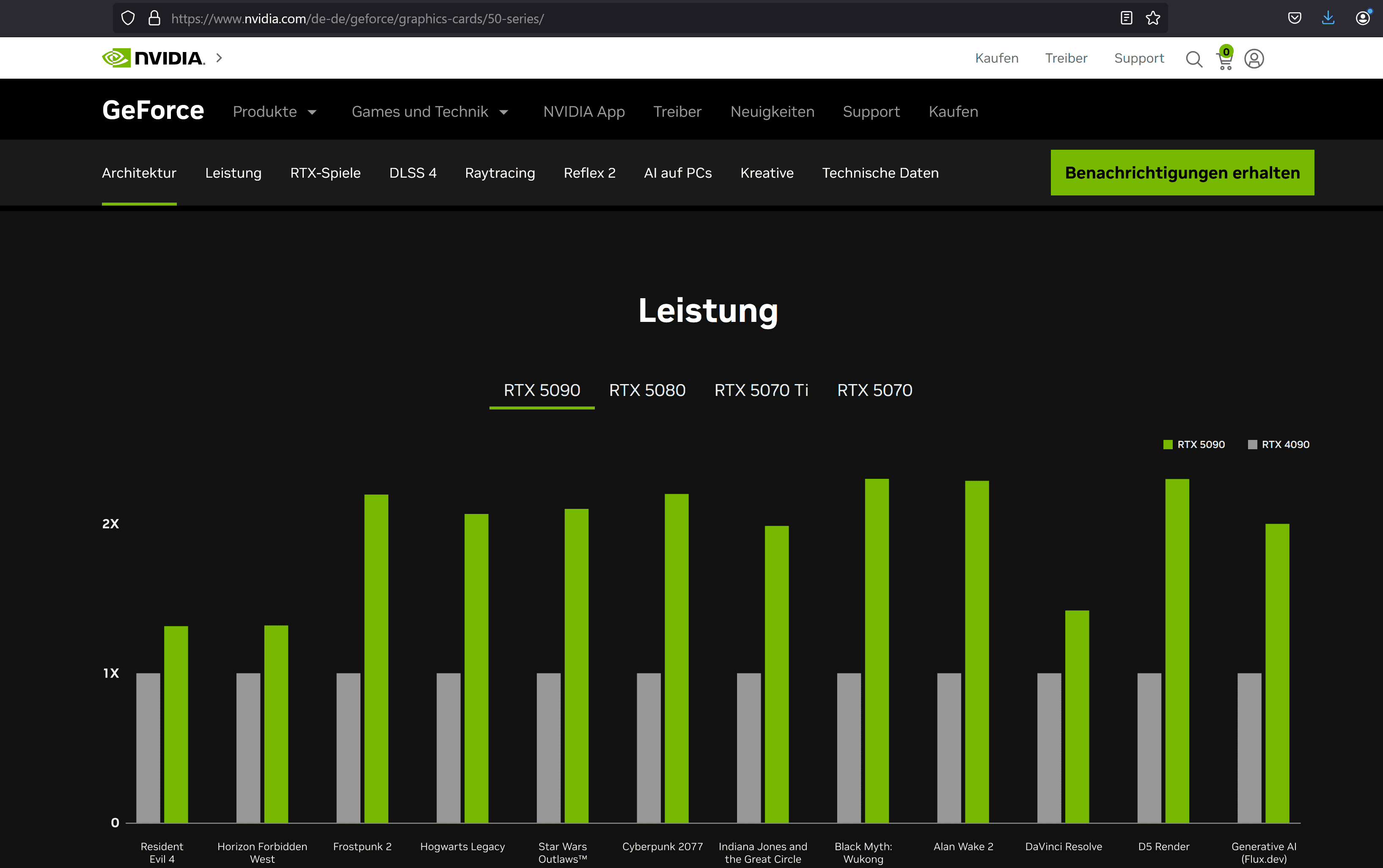This screenshot has width=1383, height=868.
Task: Click Kaufen in the top white header
Action: pos(997,58)
